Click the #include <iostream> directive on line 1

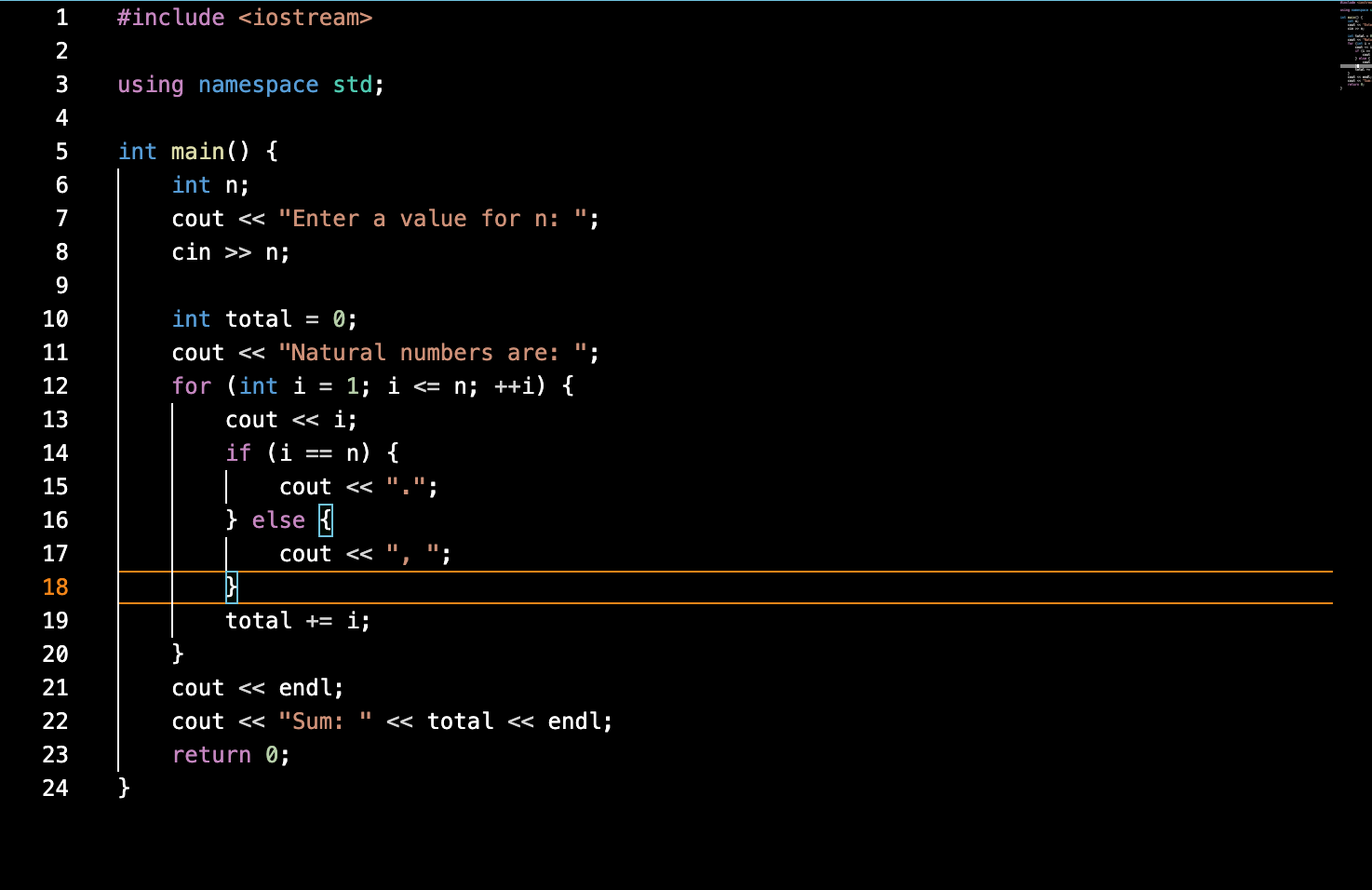tap(245, 17)
